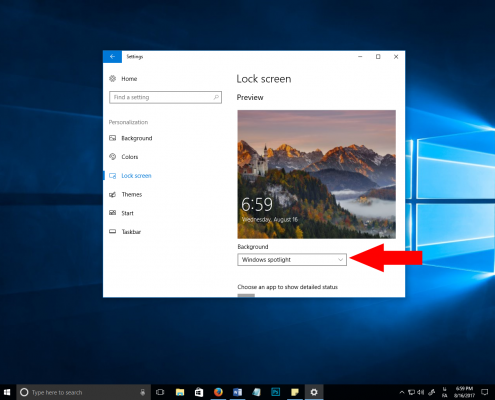Viewport: 495px width, 400px height.
Task: Open Microsoft Word from the taskbar
Action: pos(237,392)
